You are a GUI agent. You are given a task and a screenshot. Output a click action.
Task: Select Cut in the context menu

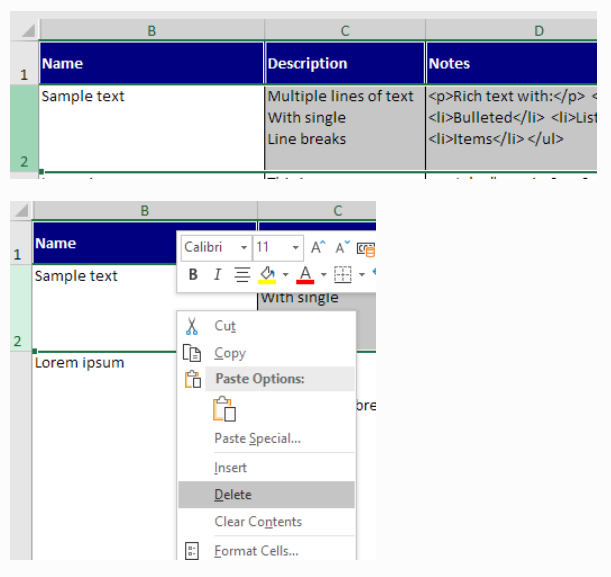pyautogui.click(x=225, y=326)
